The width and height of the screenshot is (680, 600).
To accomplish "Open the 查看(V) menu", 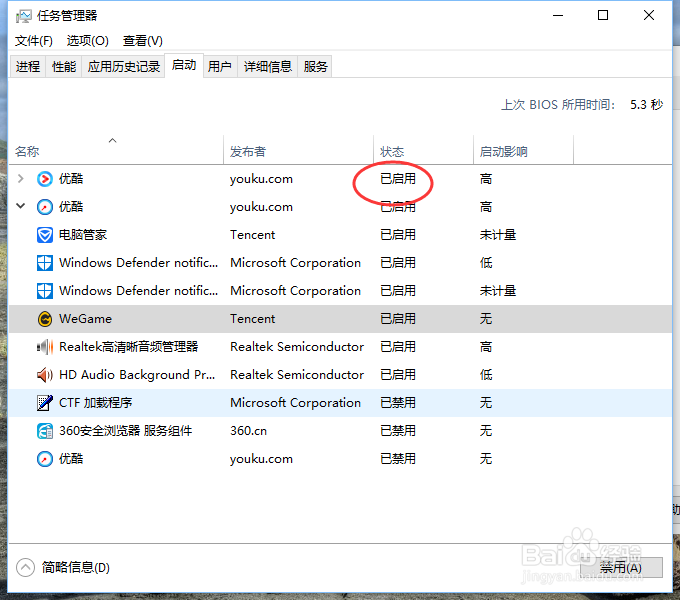I will coord(143,41).
